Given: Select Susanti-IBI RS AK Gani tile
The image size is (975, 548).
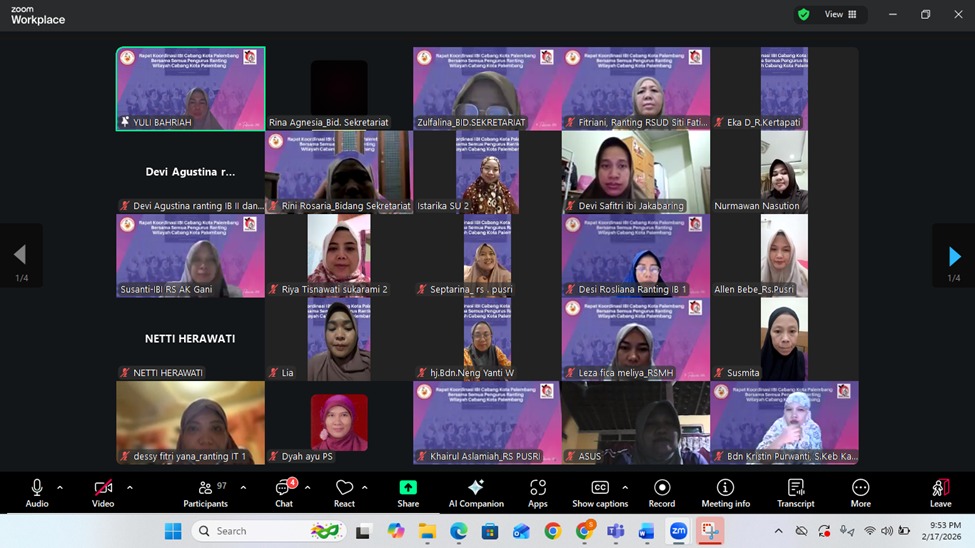Looking at the screenshot, I should pyautogui.click(x=190, y=256).
